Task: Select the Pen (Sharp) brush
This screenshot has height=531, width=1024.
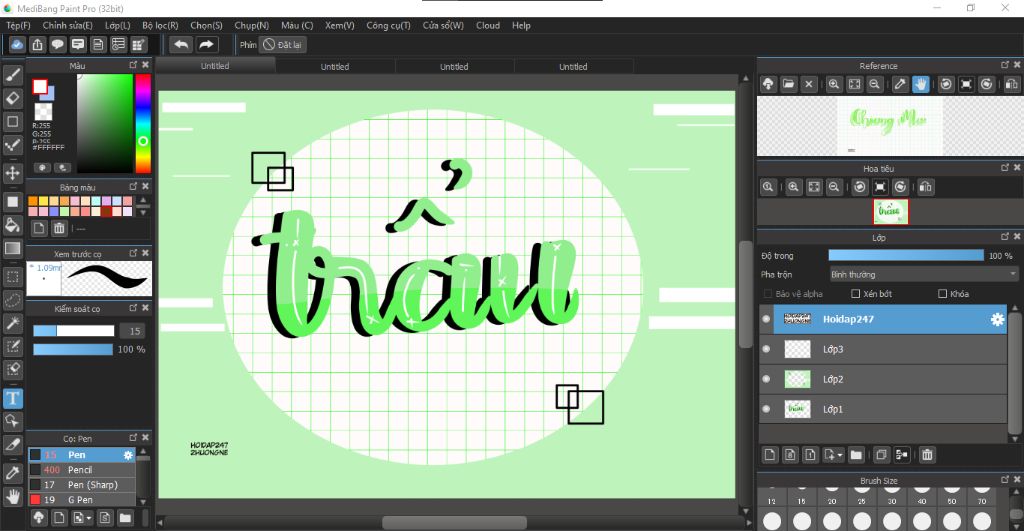Action: [x=82, y=485]
